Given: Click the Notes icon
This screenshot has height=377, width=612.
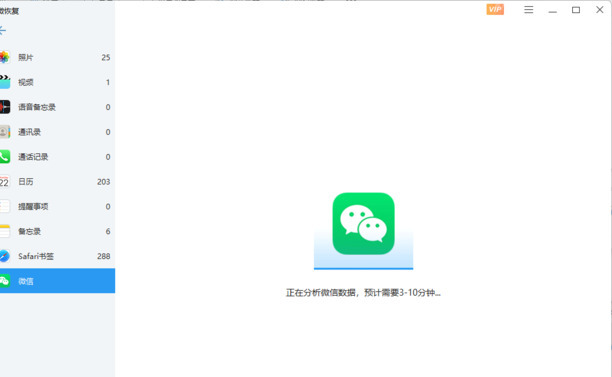Looking at the screenshot, I should 5,231.
